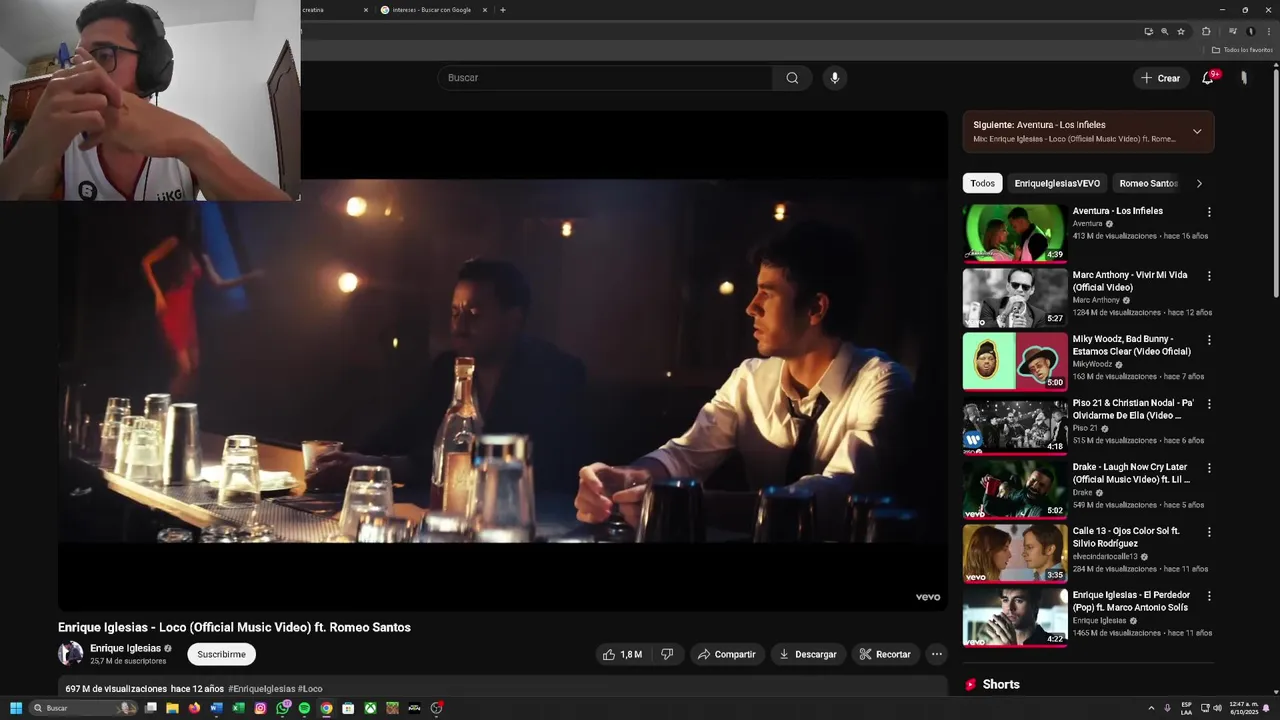1280x720 pixels.
Task: Click the #Loco hashtag
Action: click(310, 689)
